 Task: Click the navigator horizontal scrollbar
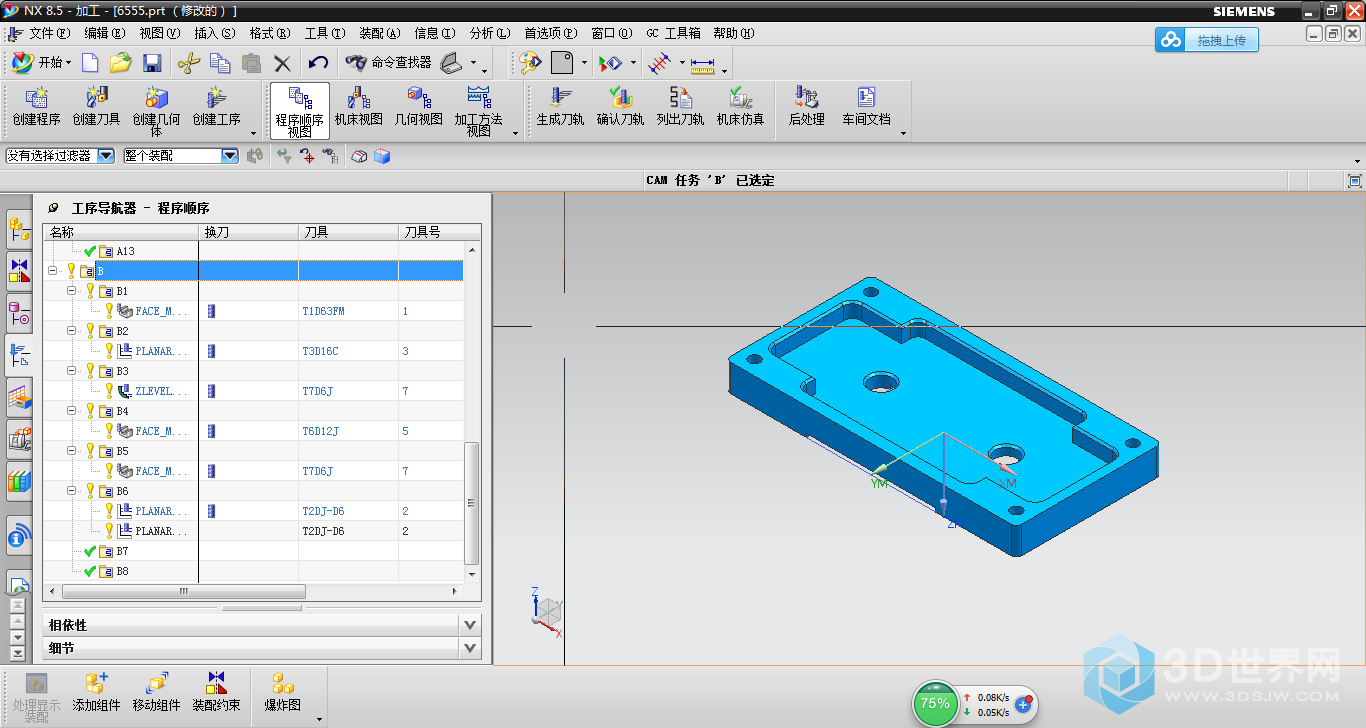pyautogui.click(x=183, y=591)
